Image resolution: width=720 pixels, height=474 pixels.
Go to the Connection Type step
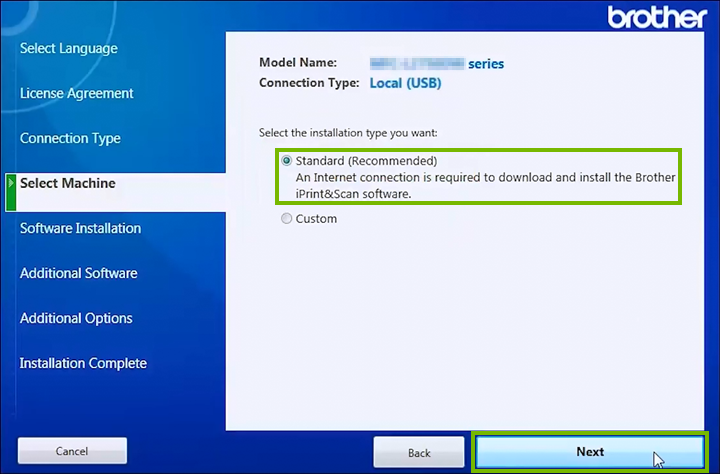point(70,138)
